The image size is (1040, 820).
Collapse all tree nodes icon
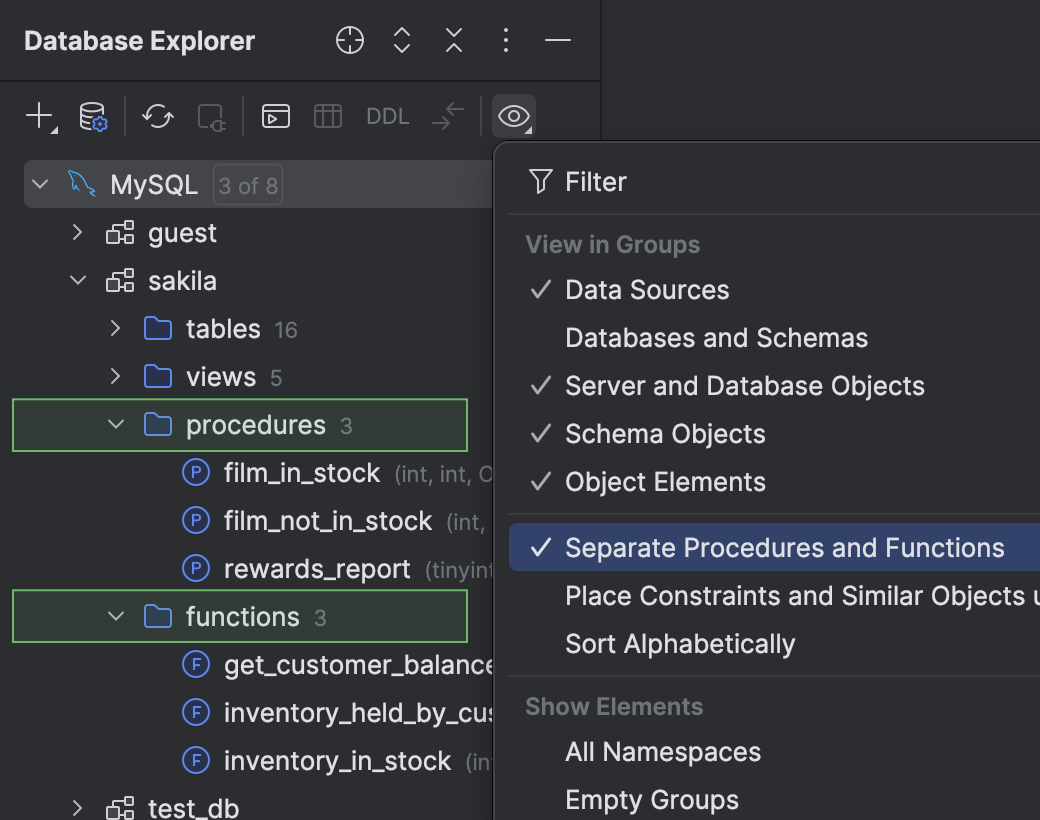tap(453, 40)
